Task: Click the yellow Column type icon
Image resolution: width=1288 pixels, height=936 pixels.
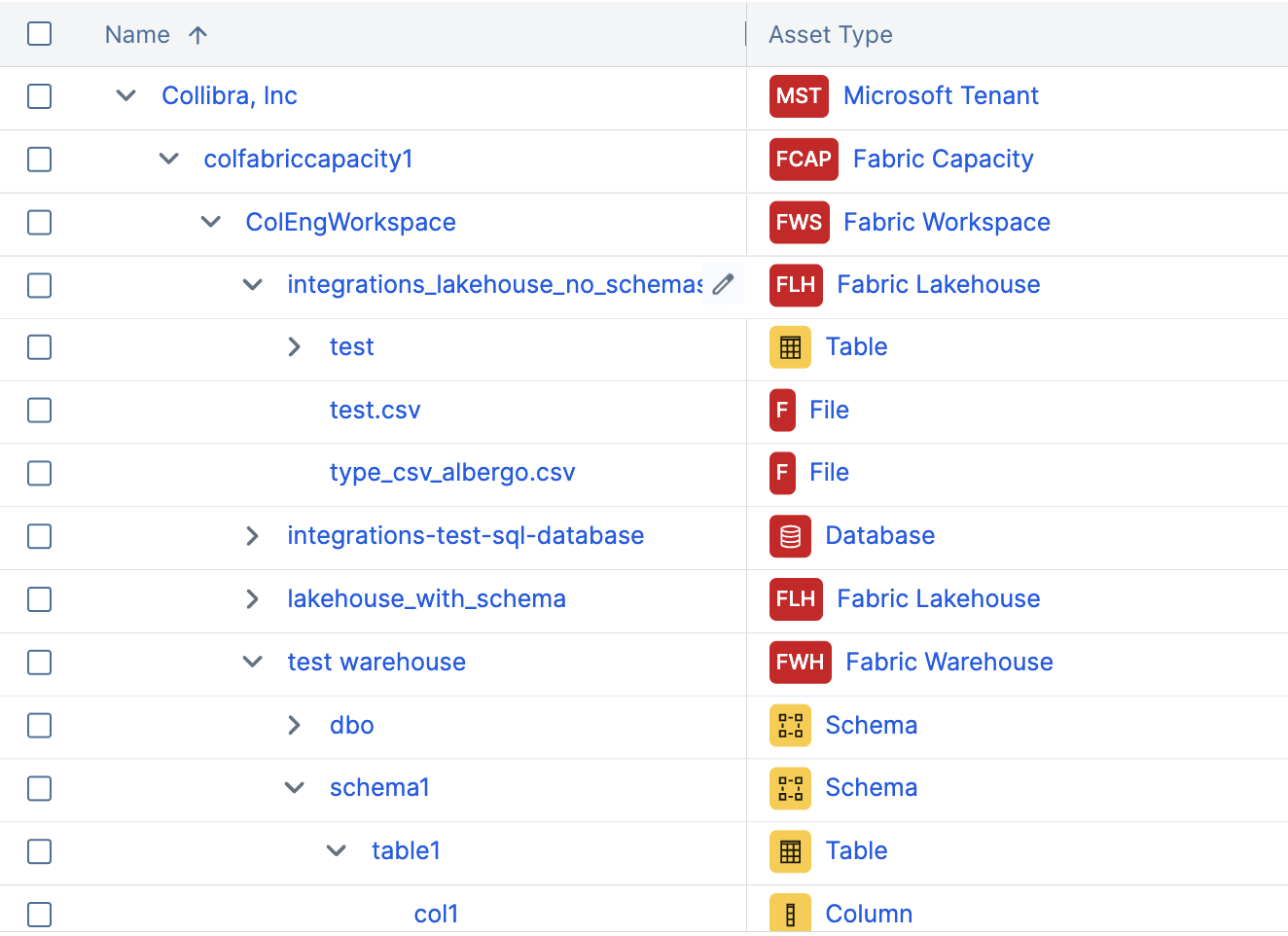Action: tap(790, 914)
